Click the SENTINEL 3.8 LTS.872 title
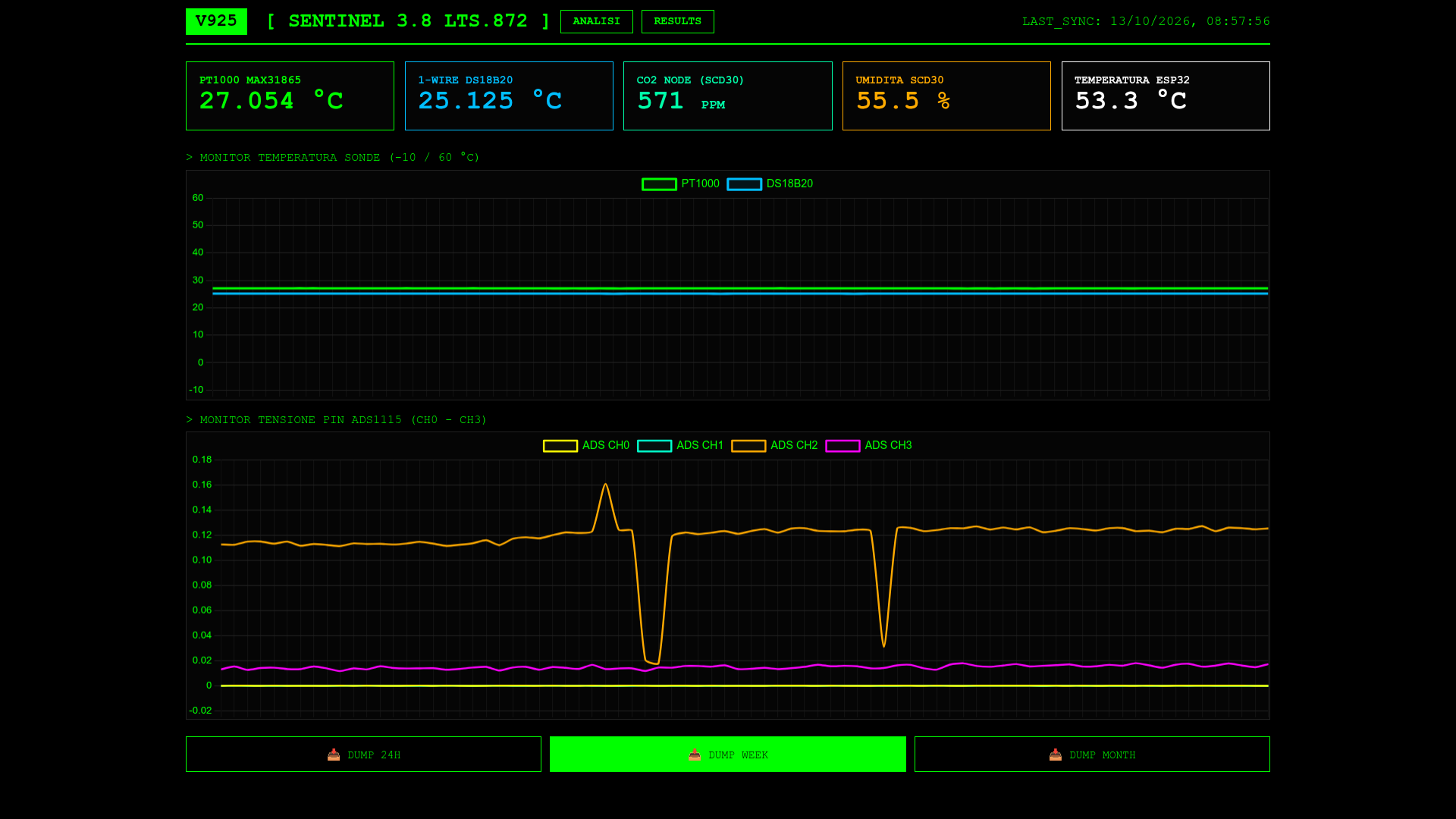Image resolution: width=1456 pixels, height=819 pixels. (409, 21)
